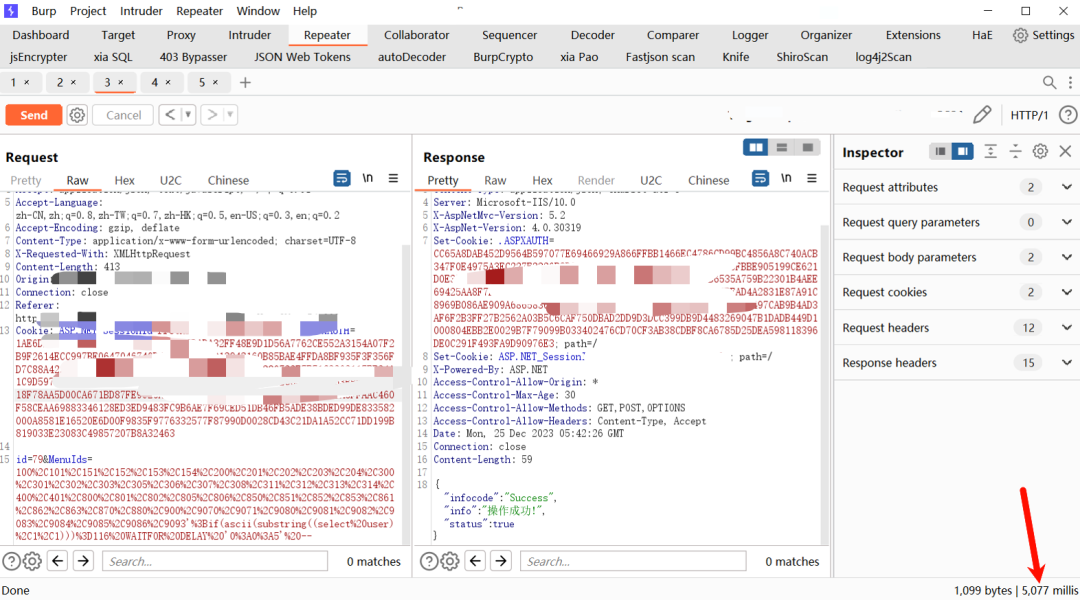Viewport: 1080px width, 600px height.
Task: Expand Request body parameters section
Action: 1066,258
